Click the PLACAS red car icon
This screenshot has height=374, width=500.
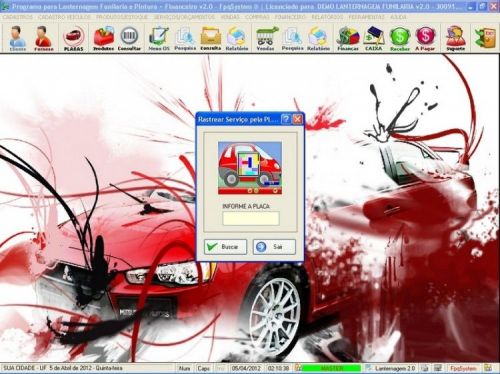click(73, 39)
